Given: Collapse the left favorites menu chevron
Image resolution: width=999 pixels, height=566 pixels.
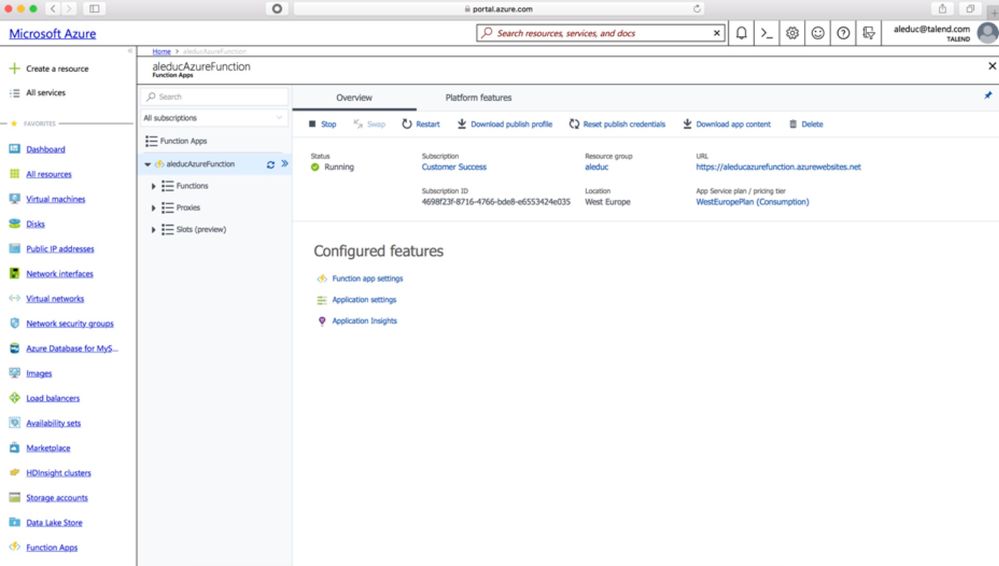Looking at the screenshot, I should coord(130,51).
